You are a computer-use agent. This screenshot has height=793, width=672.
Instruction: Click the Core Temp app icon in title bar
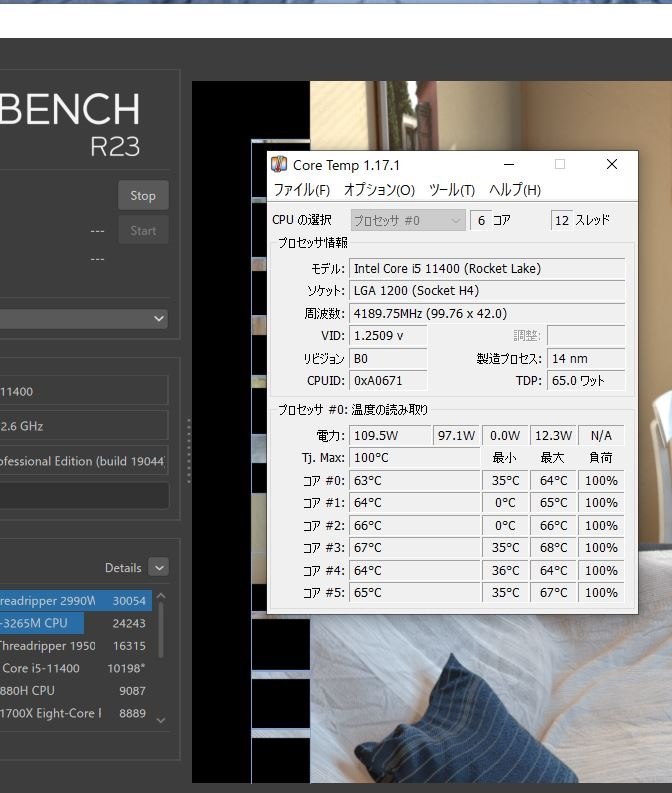279,164
